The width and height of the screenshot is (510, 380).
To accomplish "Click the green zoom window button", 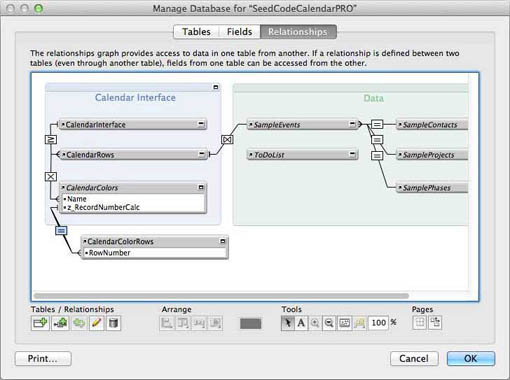I will coord(39,8).
